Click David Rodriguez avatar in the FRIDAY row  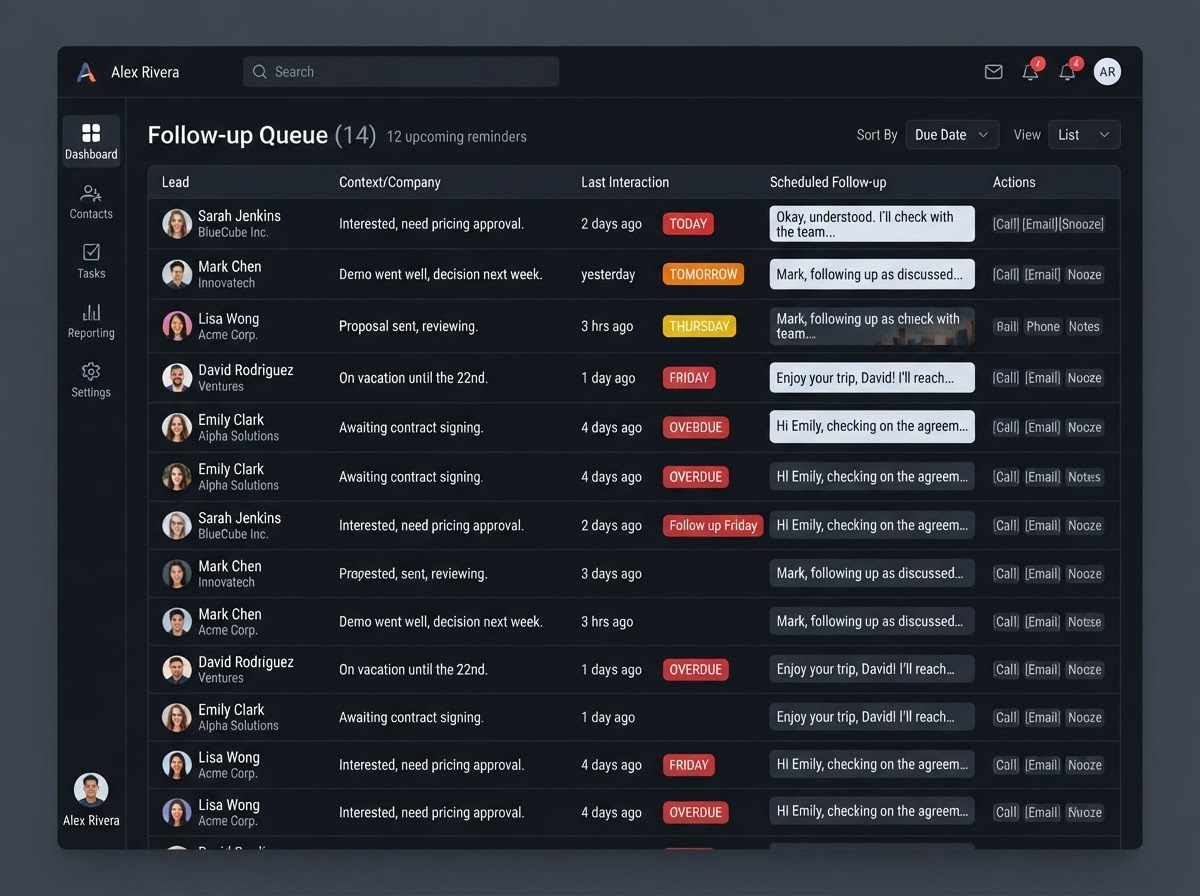tap(177, 378)
